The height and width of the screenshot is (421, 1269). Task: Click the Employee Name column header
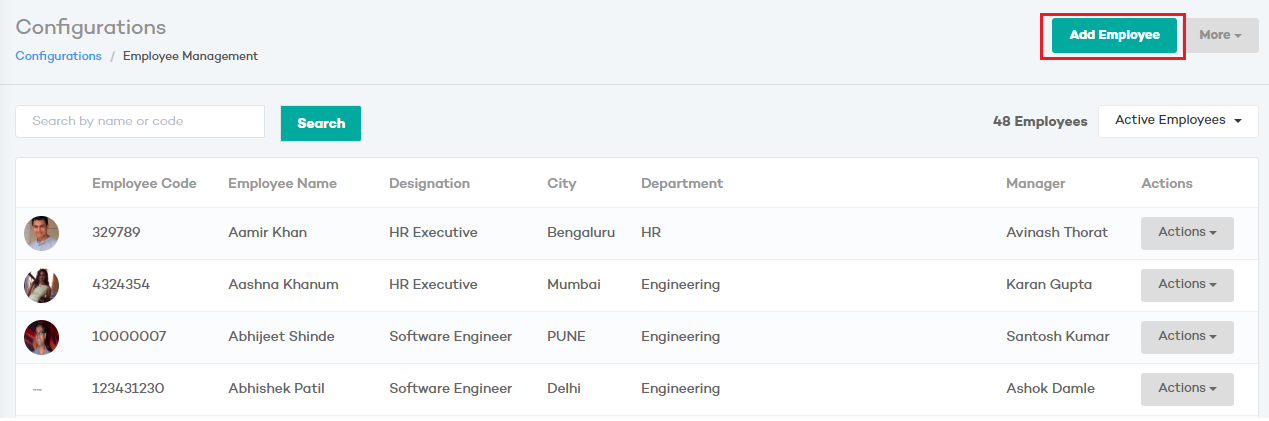(x=282, y=183)
